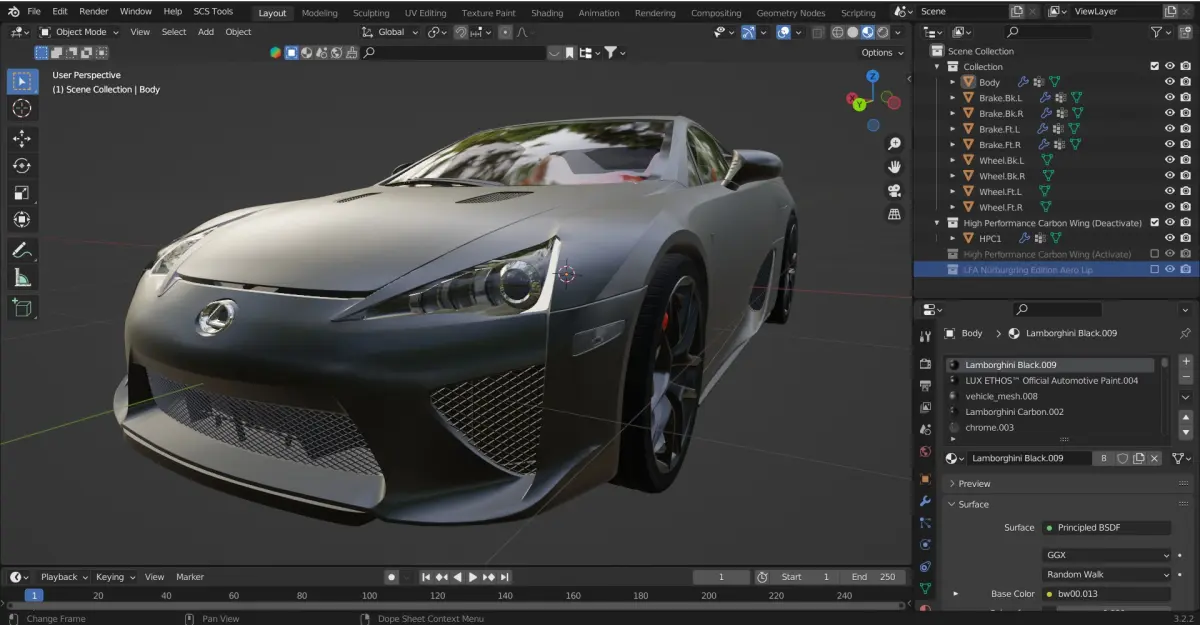Enable LFA Nürburgring Edition Aero Lip checkbox

pos(1154,269)
